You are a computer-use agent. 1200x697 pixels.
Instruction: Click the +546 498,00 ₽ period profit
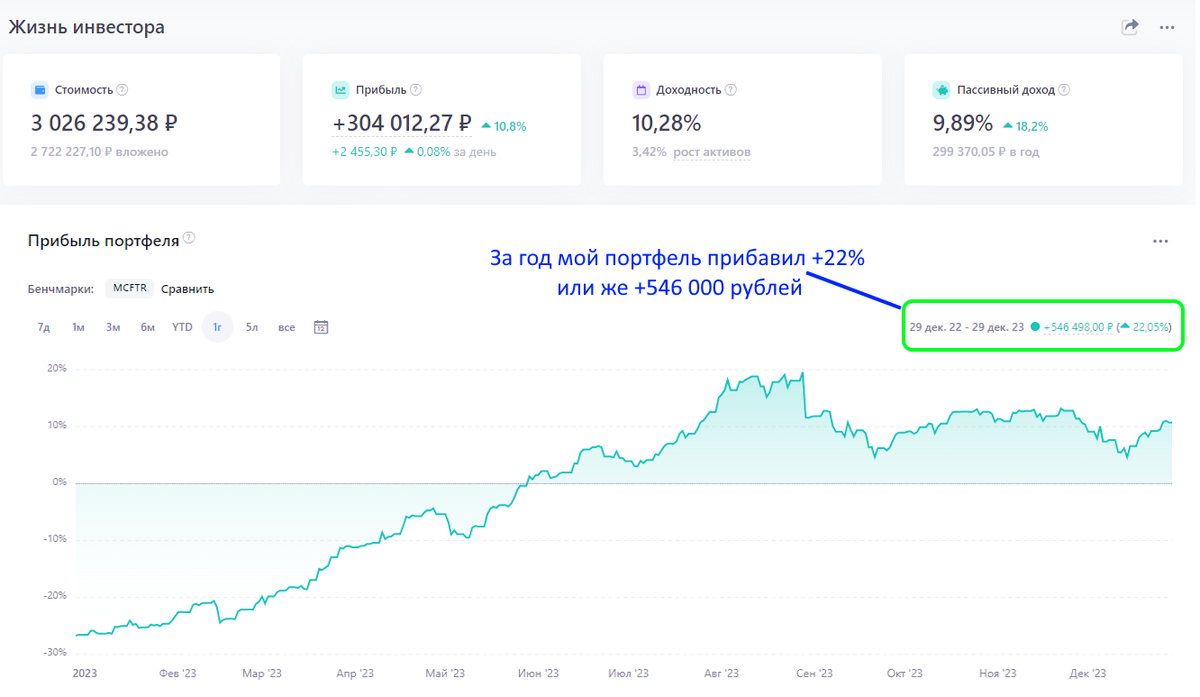point(1079,327)
